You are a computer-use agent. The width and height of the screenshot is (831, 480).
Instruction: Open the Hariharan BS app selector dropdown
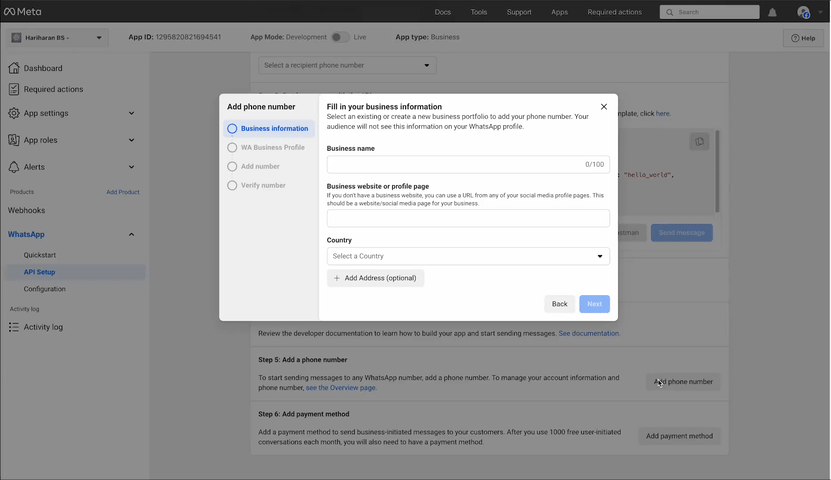tap(57, 38)
